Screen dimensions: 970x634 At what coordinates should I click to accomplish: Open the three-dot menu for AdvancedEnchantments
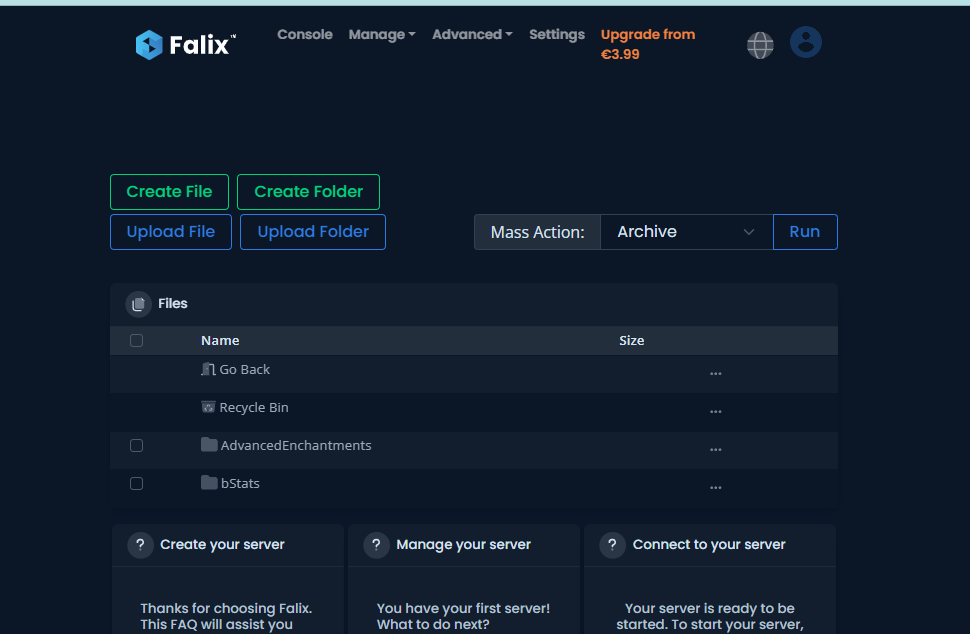pyautogui.click(x=716, y=450)
